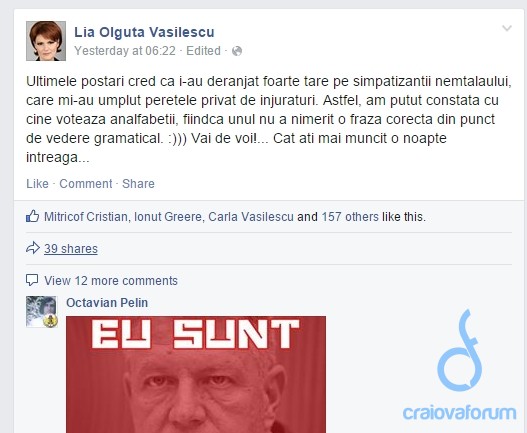The height and width of the screenshot is (433, 527).
Task: Open the post options chevron dropdown
Action: (x=507, y=28)
